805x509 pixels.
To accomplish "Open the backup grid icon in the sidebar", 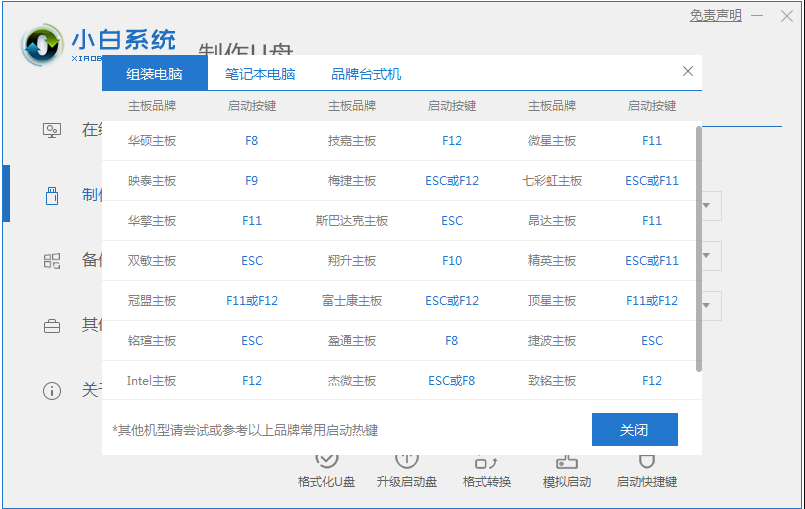I will click(52, 260).
